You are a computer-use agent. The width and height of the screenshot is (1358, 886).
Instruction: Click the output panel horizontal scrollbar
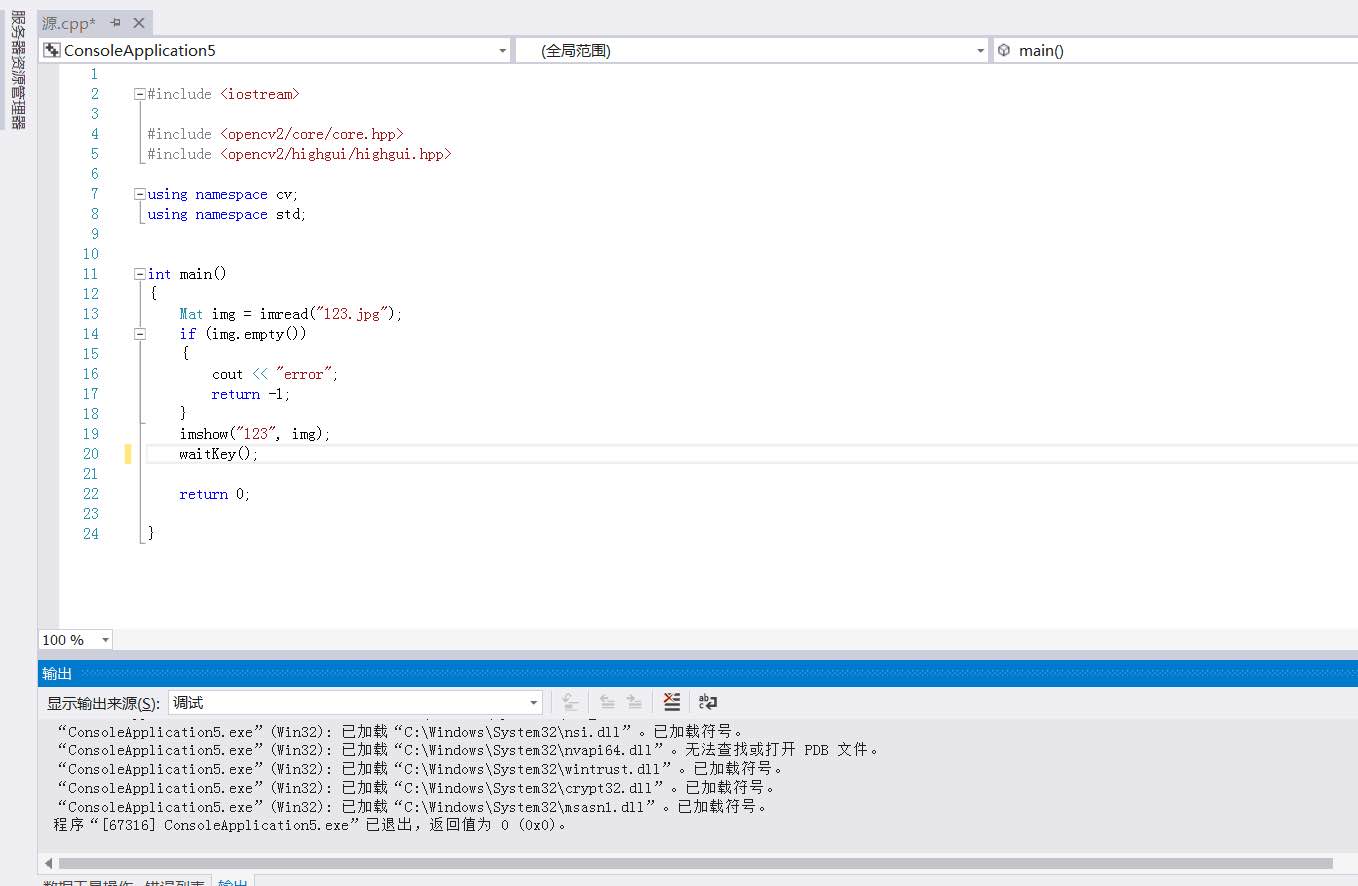695,863
